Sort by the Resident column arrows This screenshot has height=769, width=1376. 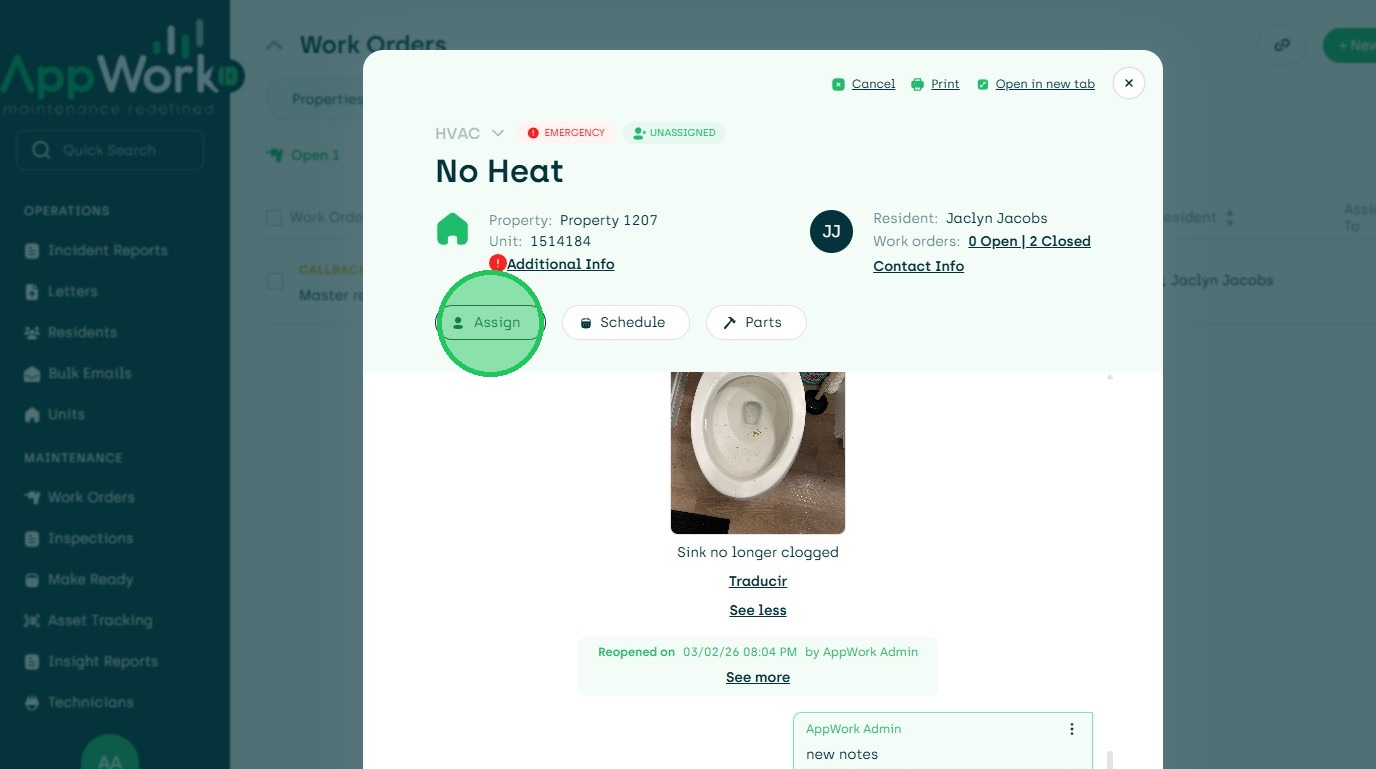tap(1230, 218)
